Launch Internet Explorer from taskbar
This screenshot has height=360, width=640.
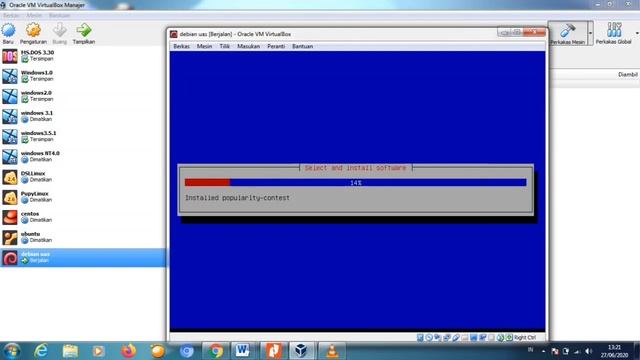click(41, 351)
